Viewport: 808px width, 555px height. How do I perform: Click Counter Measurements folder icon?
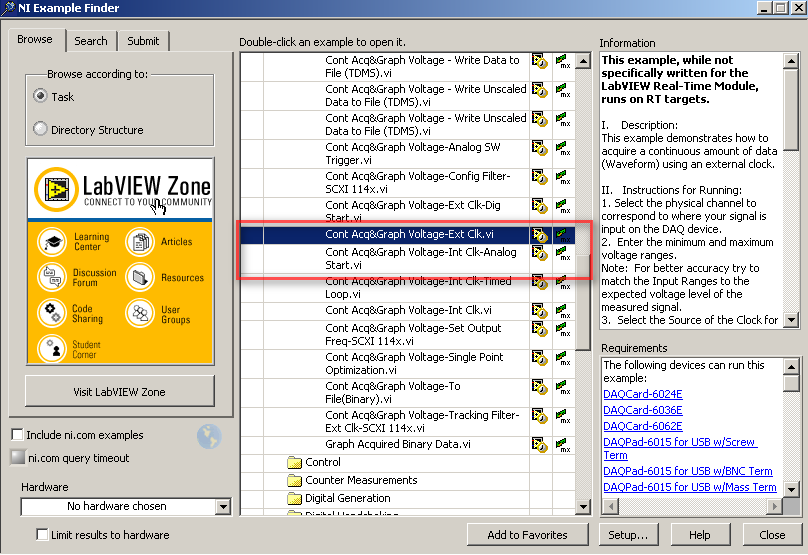tap(294, 480)
